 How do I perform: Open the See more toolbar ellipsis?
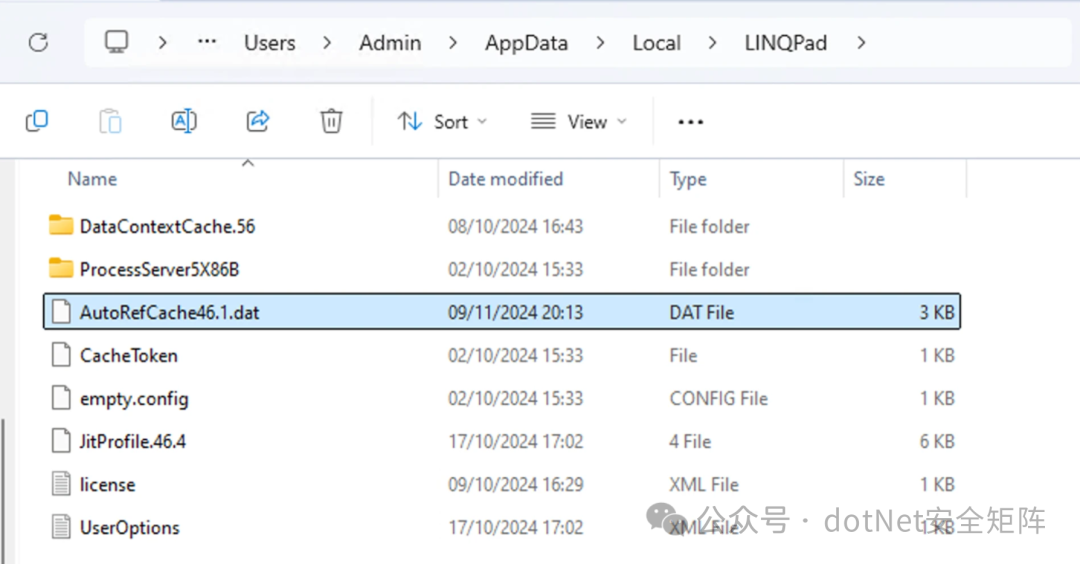tap(690, 122)
